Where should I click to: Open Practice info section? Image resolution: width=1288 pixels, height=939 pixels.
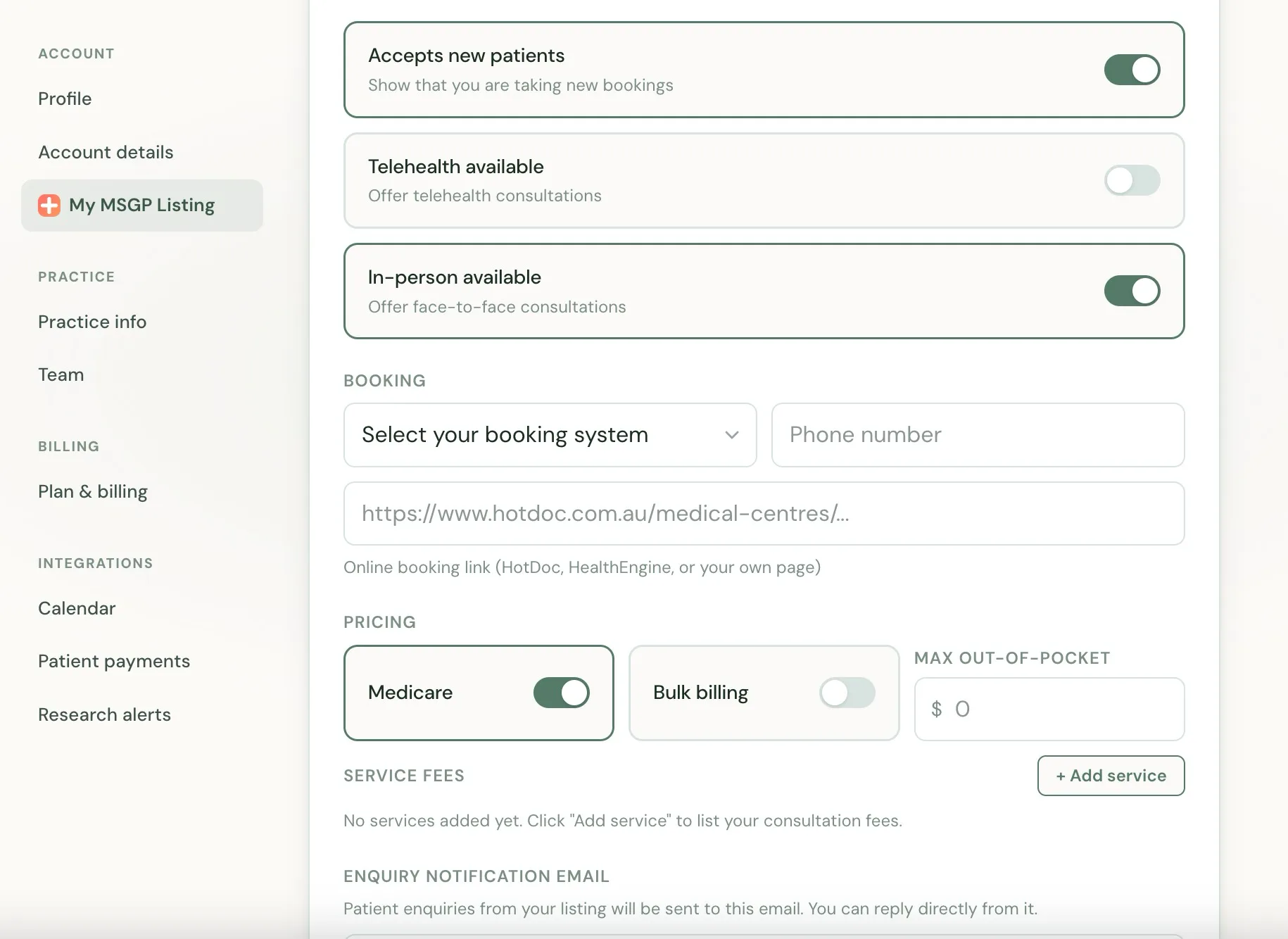click(92, 322)
